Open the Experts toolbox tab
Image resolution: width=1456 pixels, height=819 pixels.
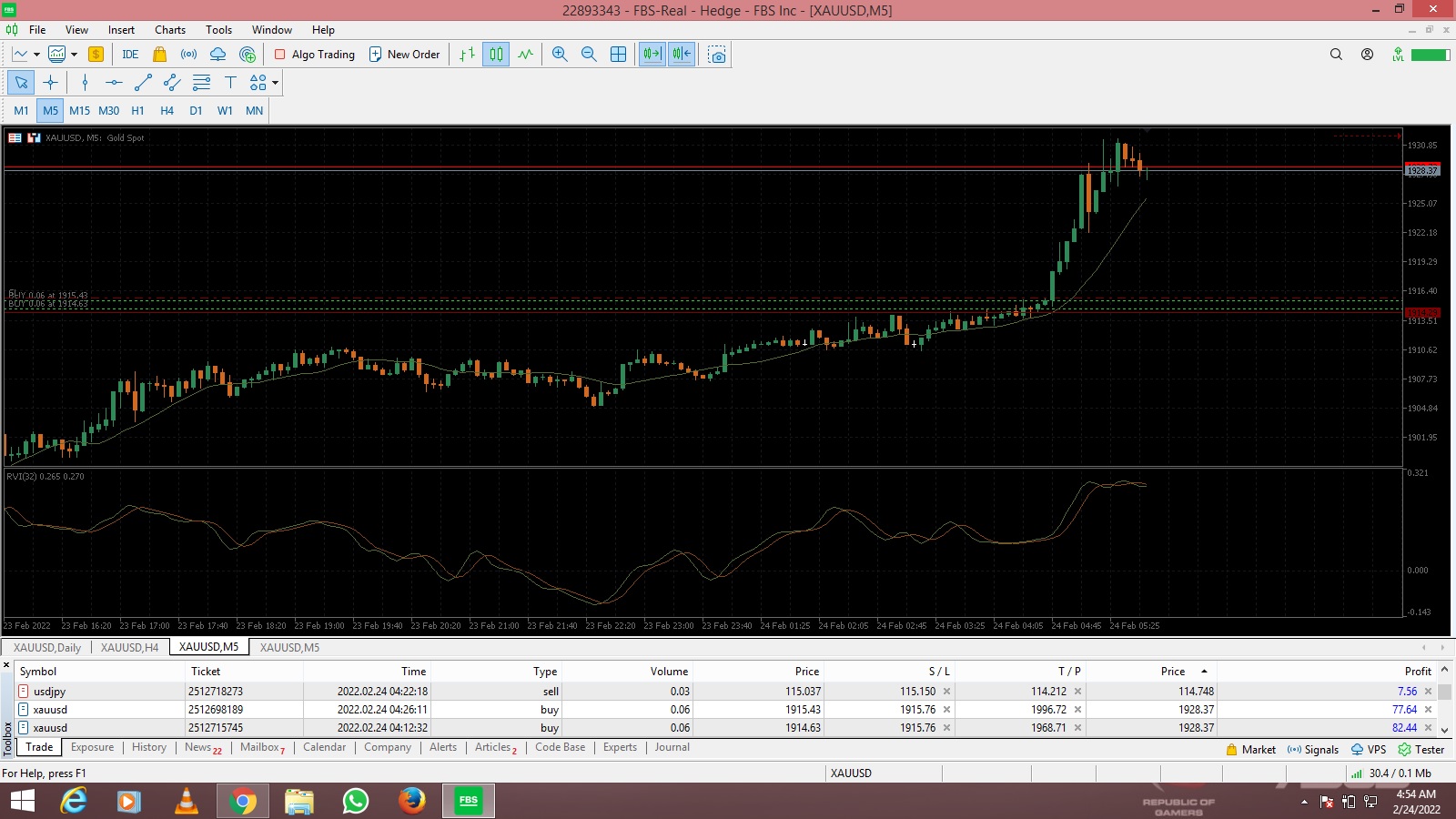click(x=620, y=747)
